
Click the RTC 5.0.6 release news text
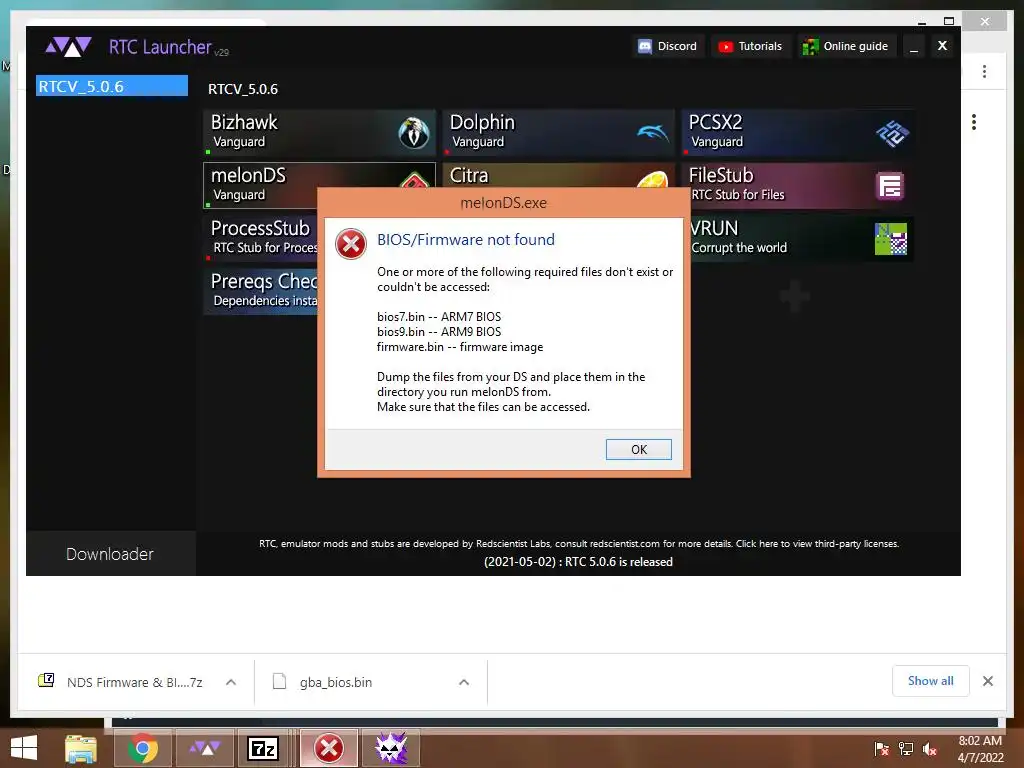[x=578, y=562]
